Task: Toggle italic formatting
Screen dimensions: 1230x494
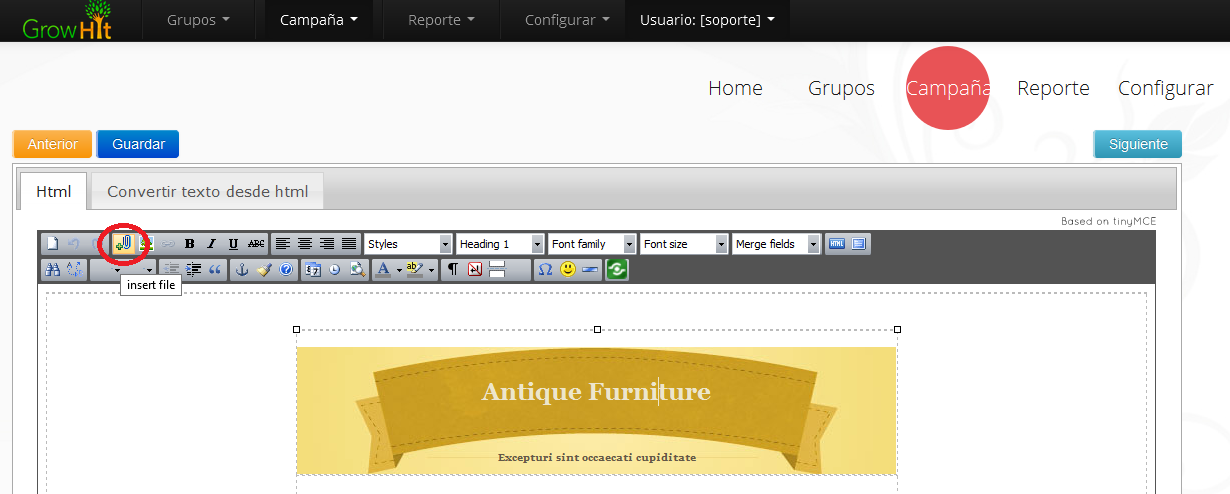Action: [211, 244]
